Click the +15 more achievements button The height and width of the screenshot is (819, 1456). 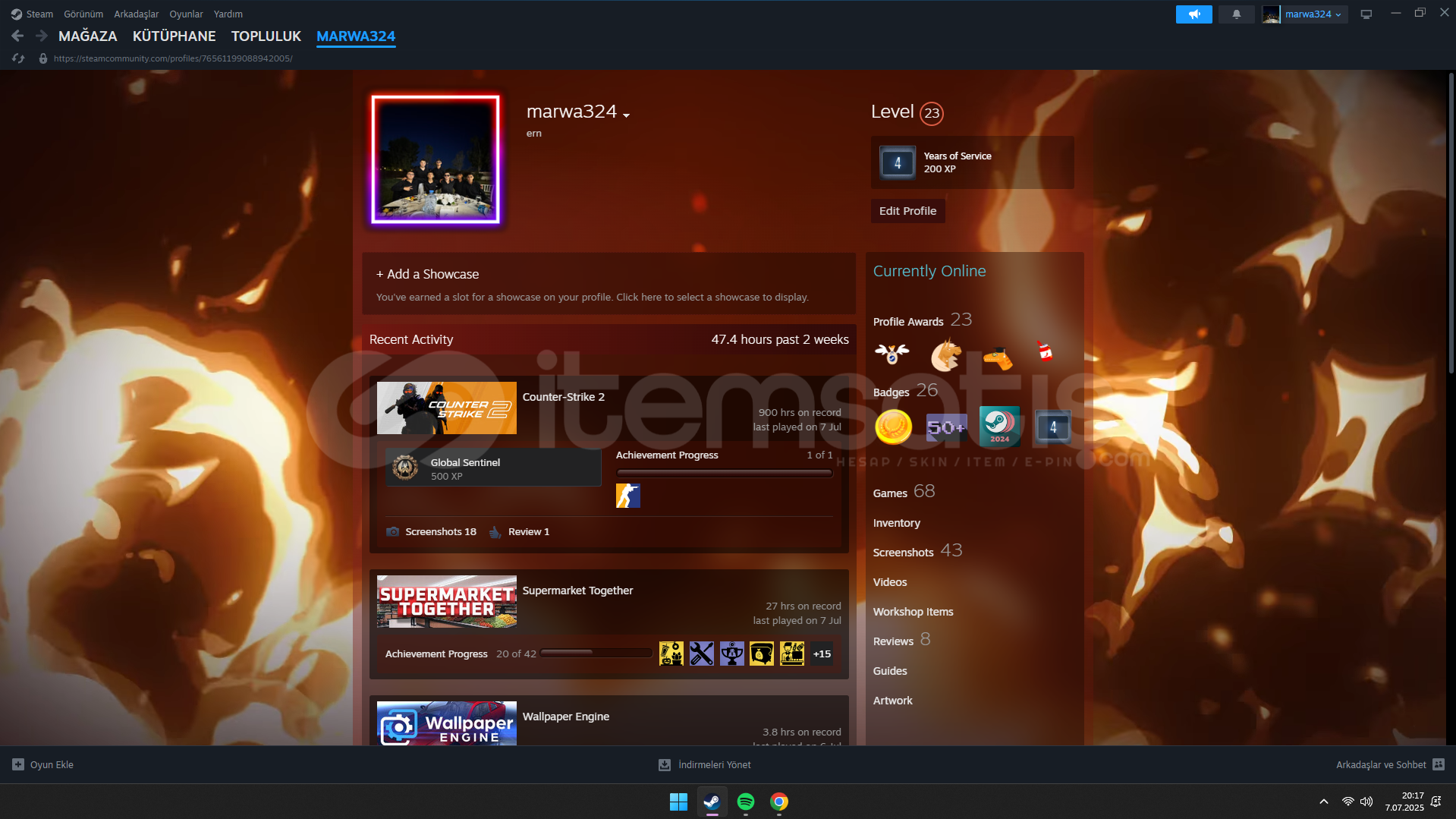click(822, 654)
